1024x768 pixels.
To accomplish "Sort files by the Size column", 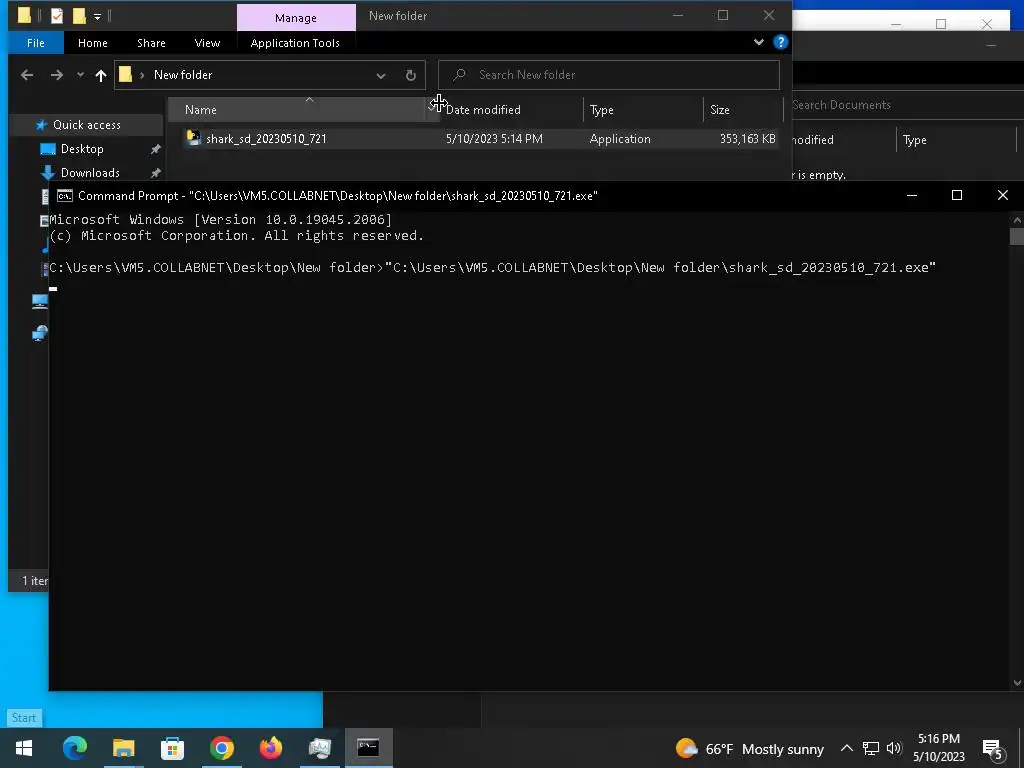I will pos(743,110).
